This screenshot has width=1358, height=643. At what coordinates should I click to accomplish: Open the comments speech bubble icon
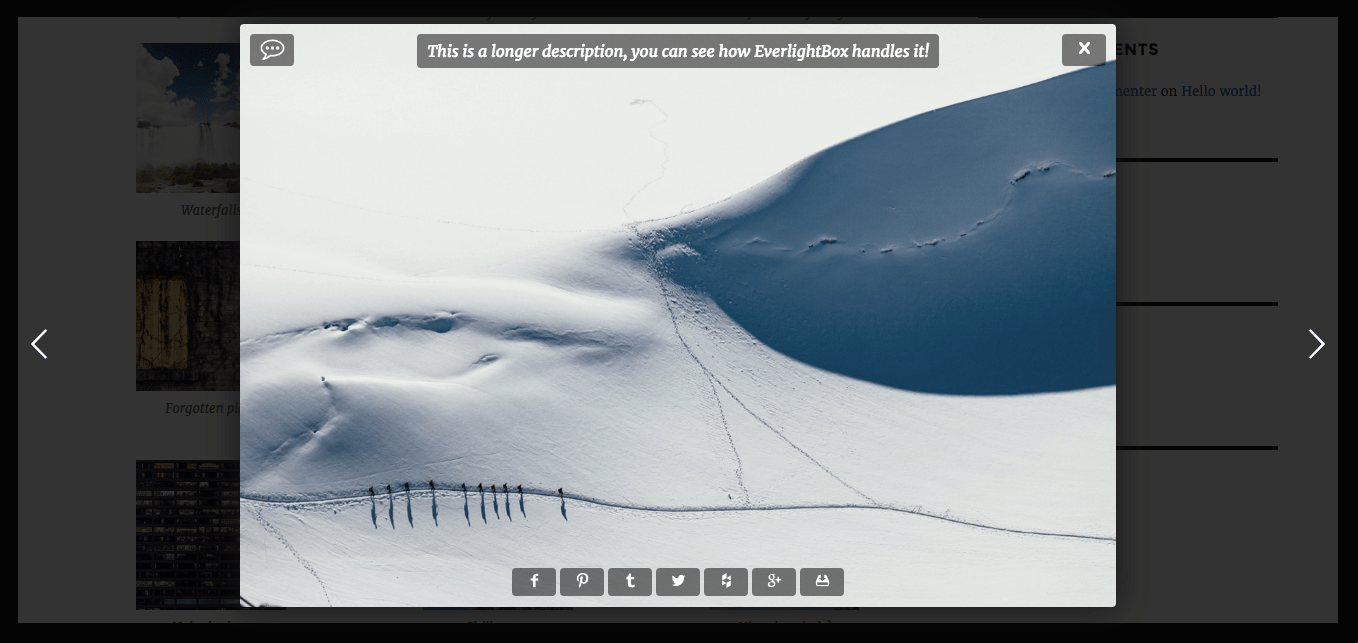[x=272, y=50]
